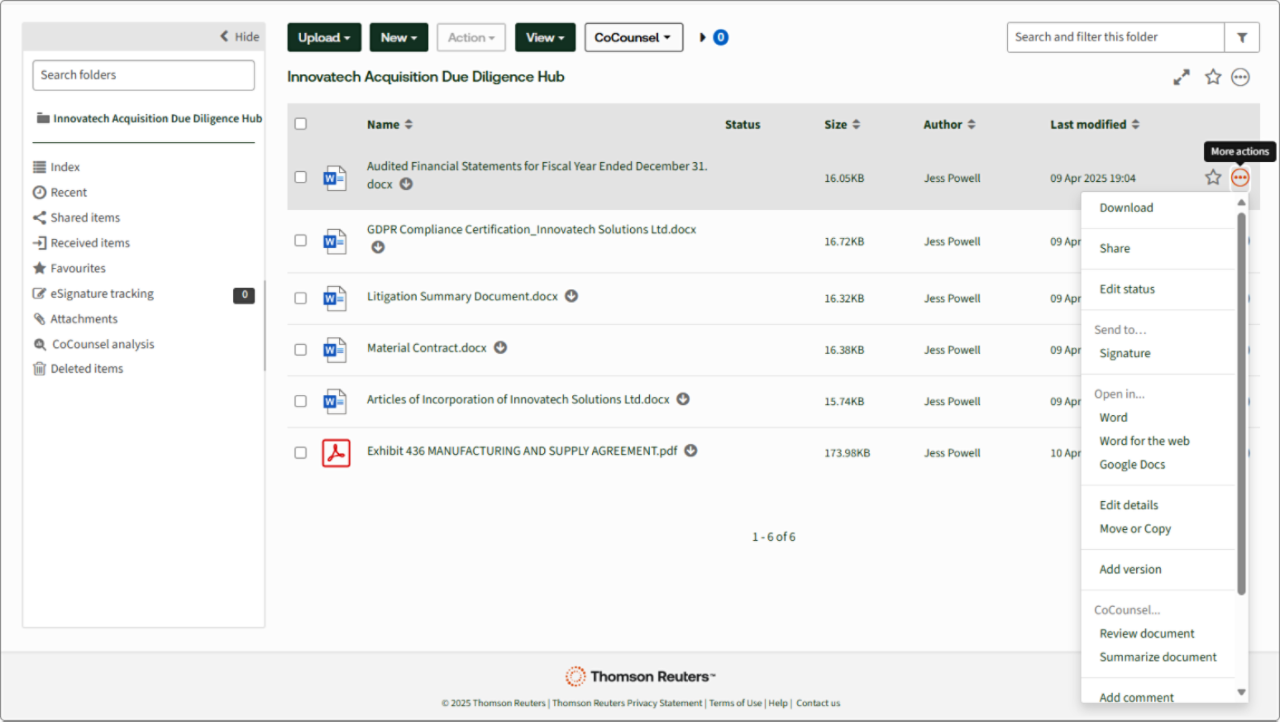The height and width of the screenshot is (722, 1280).
Task: Hide the left sidebar panel
Action: pyautogui.click(x=240, y=37)
